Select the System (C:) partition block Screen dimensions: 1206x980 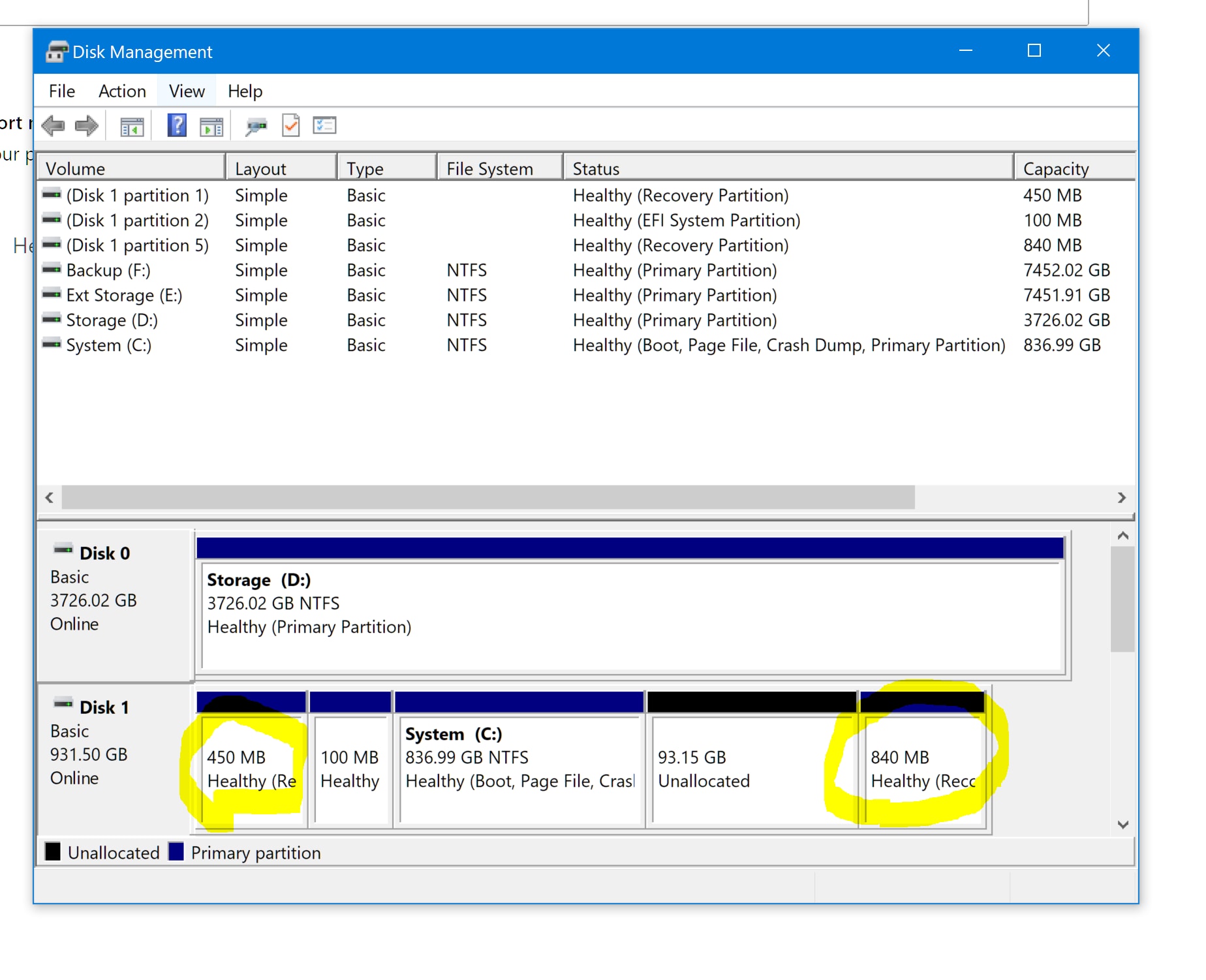click(519, 770)
